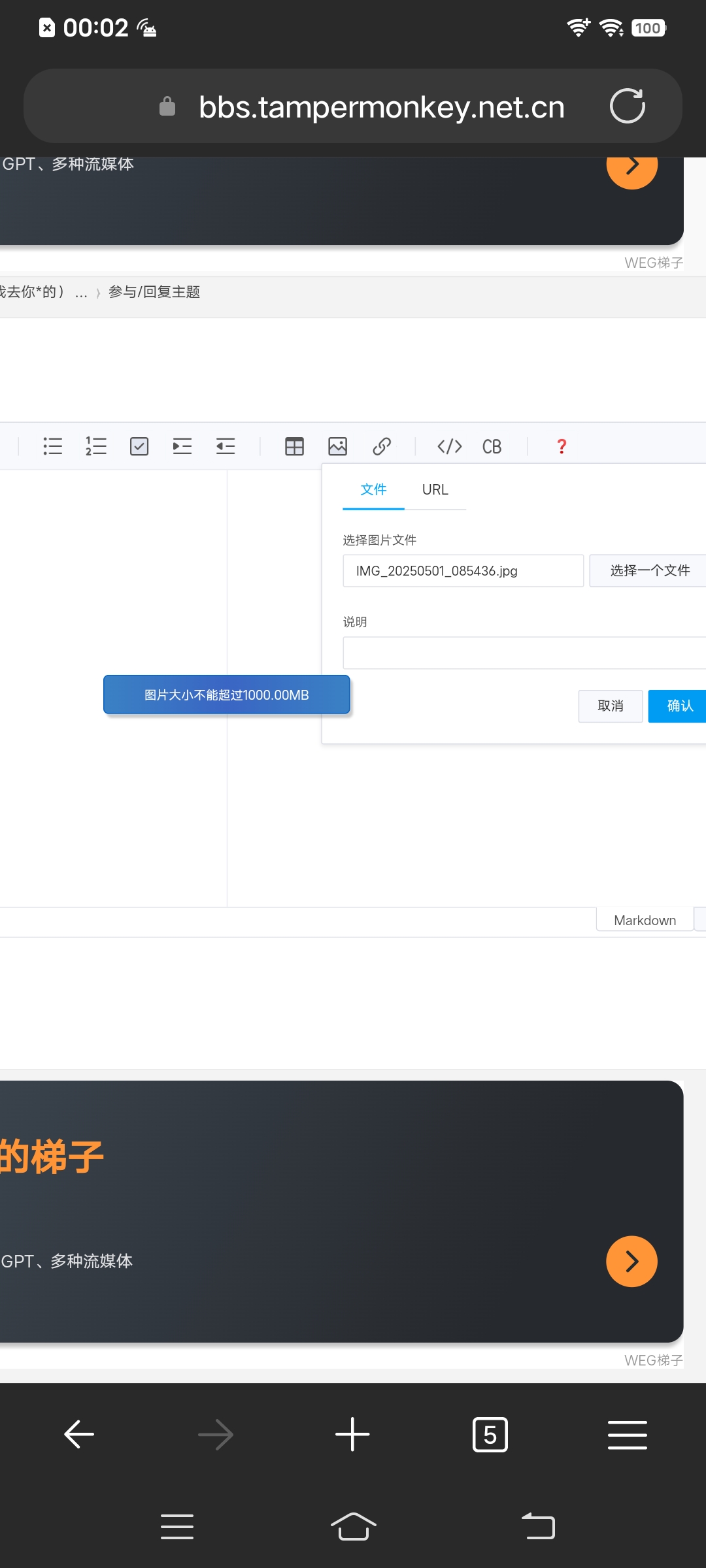Open the browser tab switcher showing 5
This screenshot has height=1568, width=706.
click(490, 1435)
